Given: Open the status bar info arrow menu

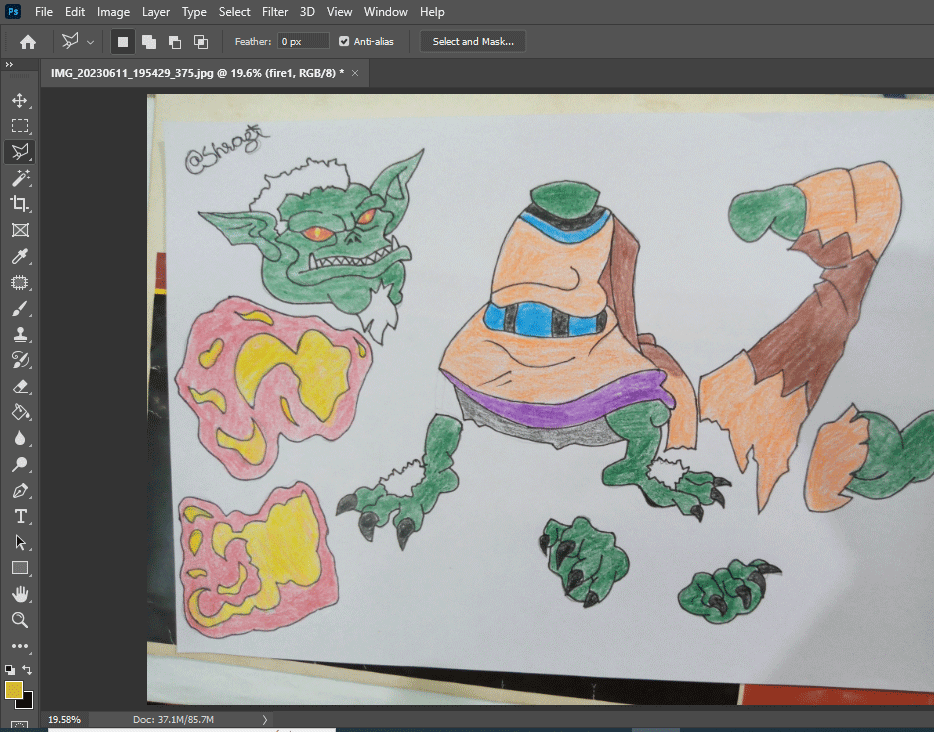Looking at the screenshot, I should pyautogui.click(x=265, y=719).
